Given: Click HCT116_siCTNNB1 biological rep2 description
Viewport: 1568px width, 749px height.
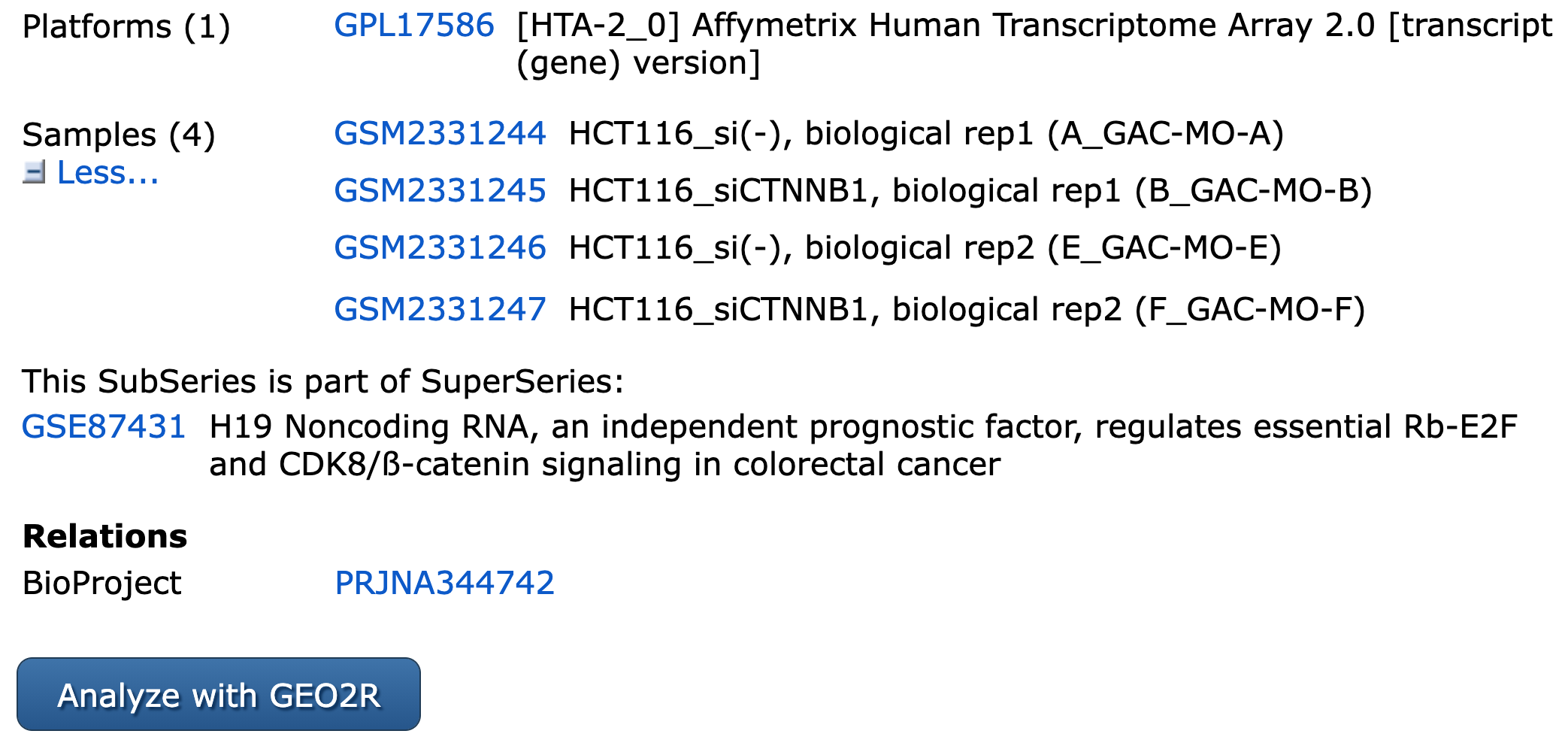Looking at the screenshot, I should (967, 310).
